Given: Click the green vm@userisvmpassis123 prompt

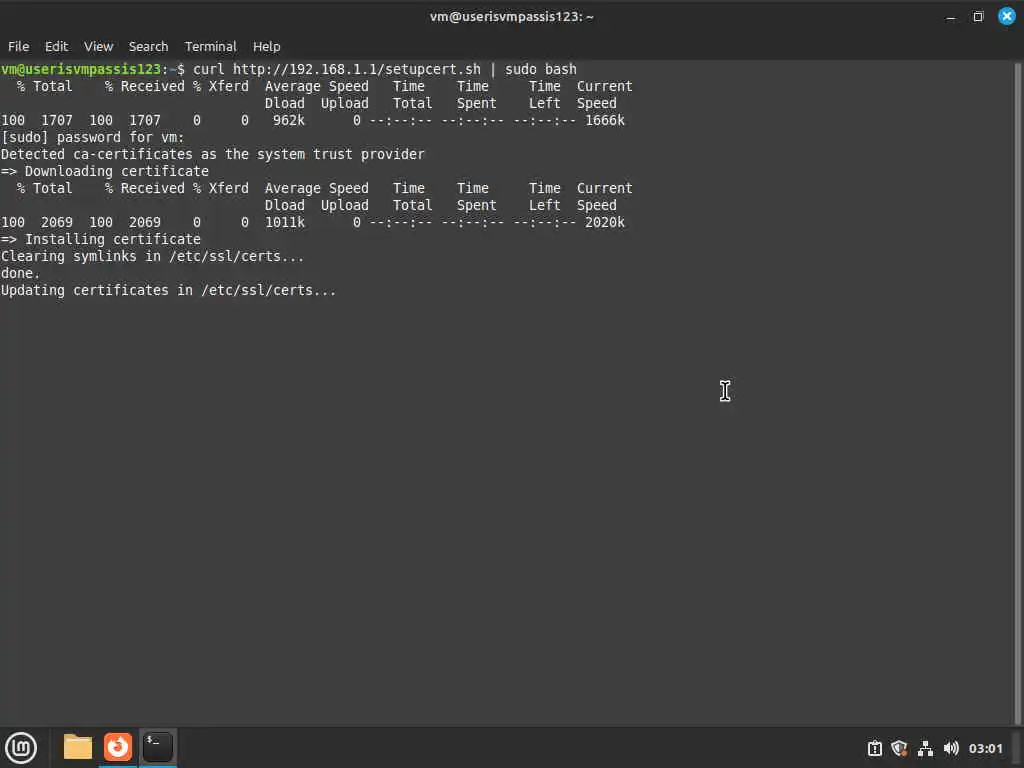Looking at the screenshot, I should point(81,69).
